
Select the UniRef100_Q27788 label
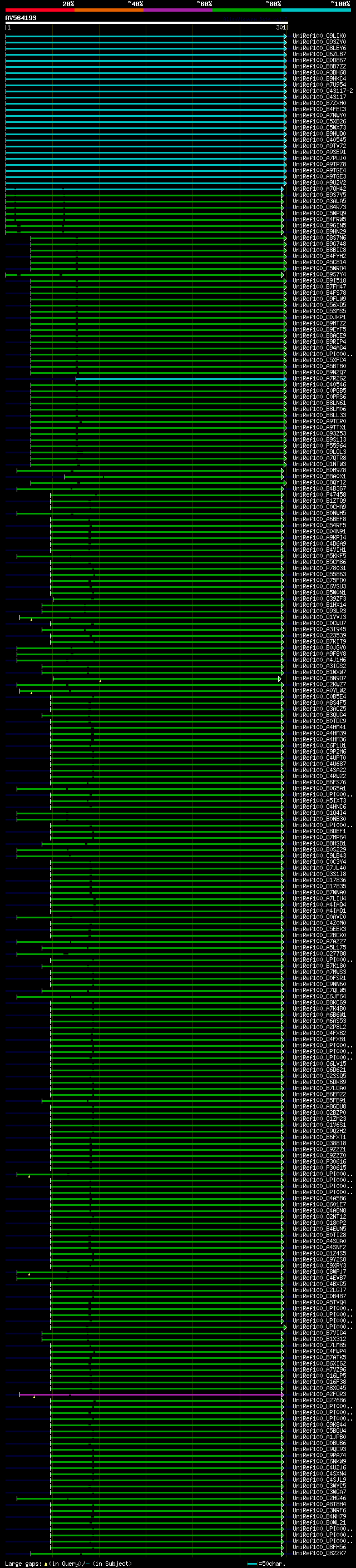[x=319, y=954]
